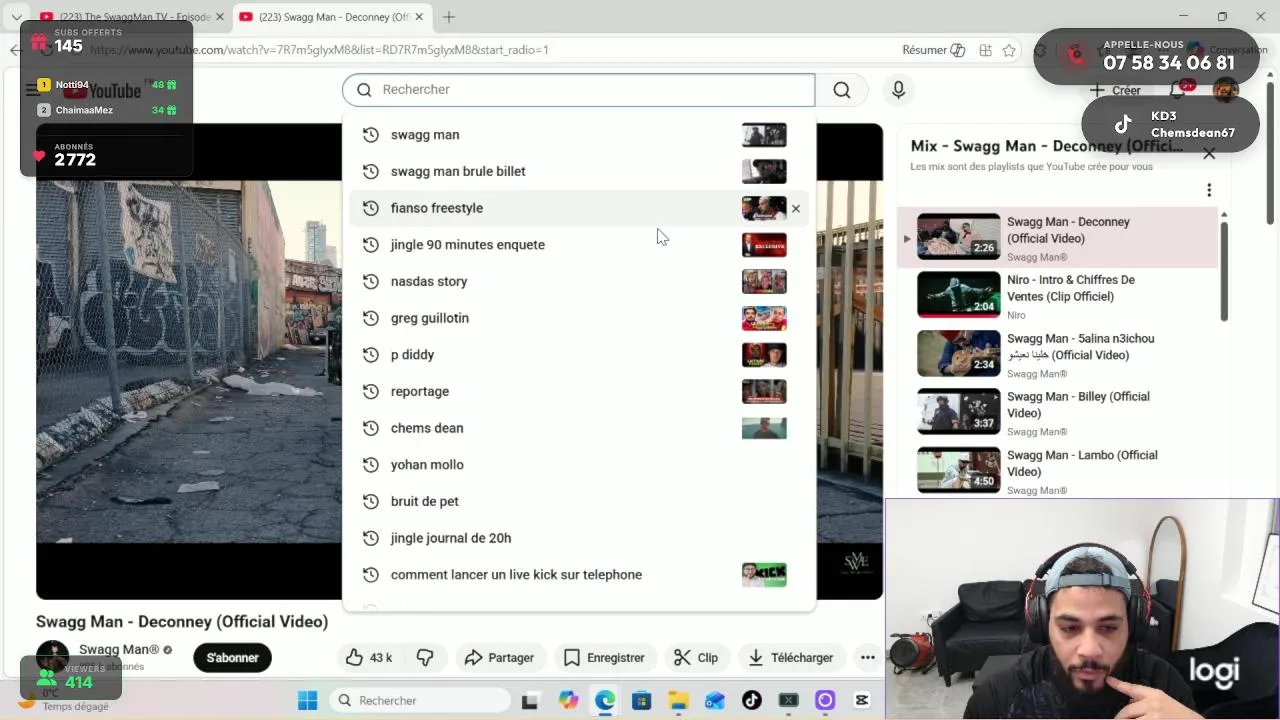Select the 'swagg man' search suggestion
Image resolution: width=1280 pixels, height=720 pixels.
click(578, 135)
